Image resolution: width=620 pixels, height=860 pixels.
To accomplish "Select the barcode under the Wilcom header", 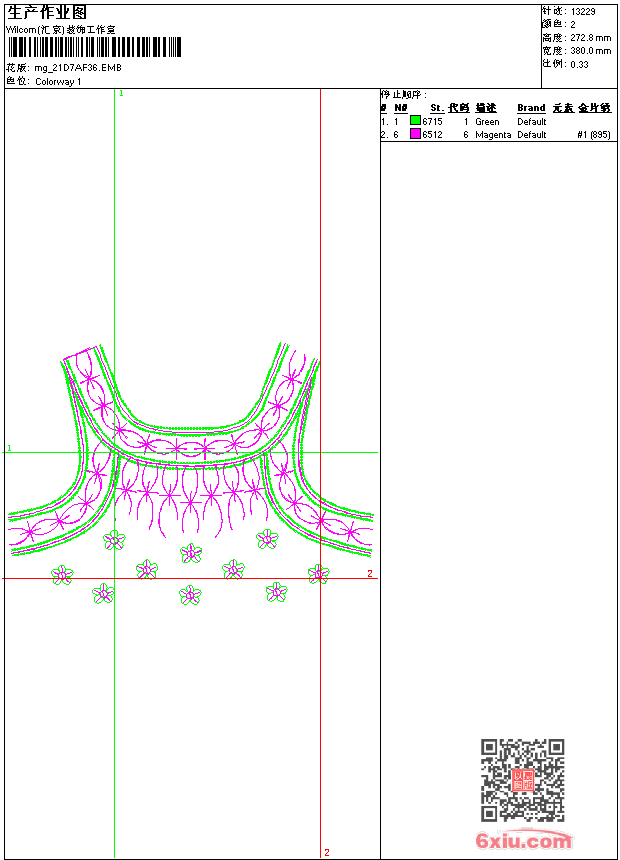I will click(94, 47).
